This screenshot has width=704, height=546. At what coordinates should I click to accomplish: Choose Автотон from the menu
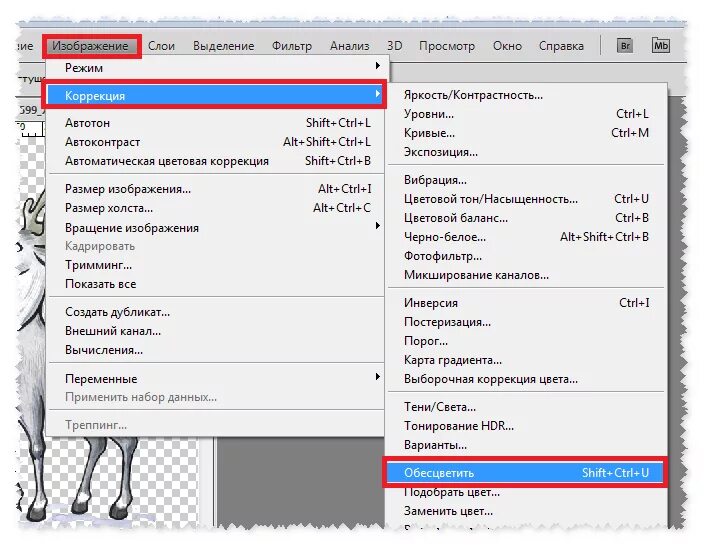pyautogui.click(x=216, y=123)
